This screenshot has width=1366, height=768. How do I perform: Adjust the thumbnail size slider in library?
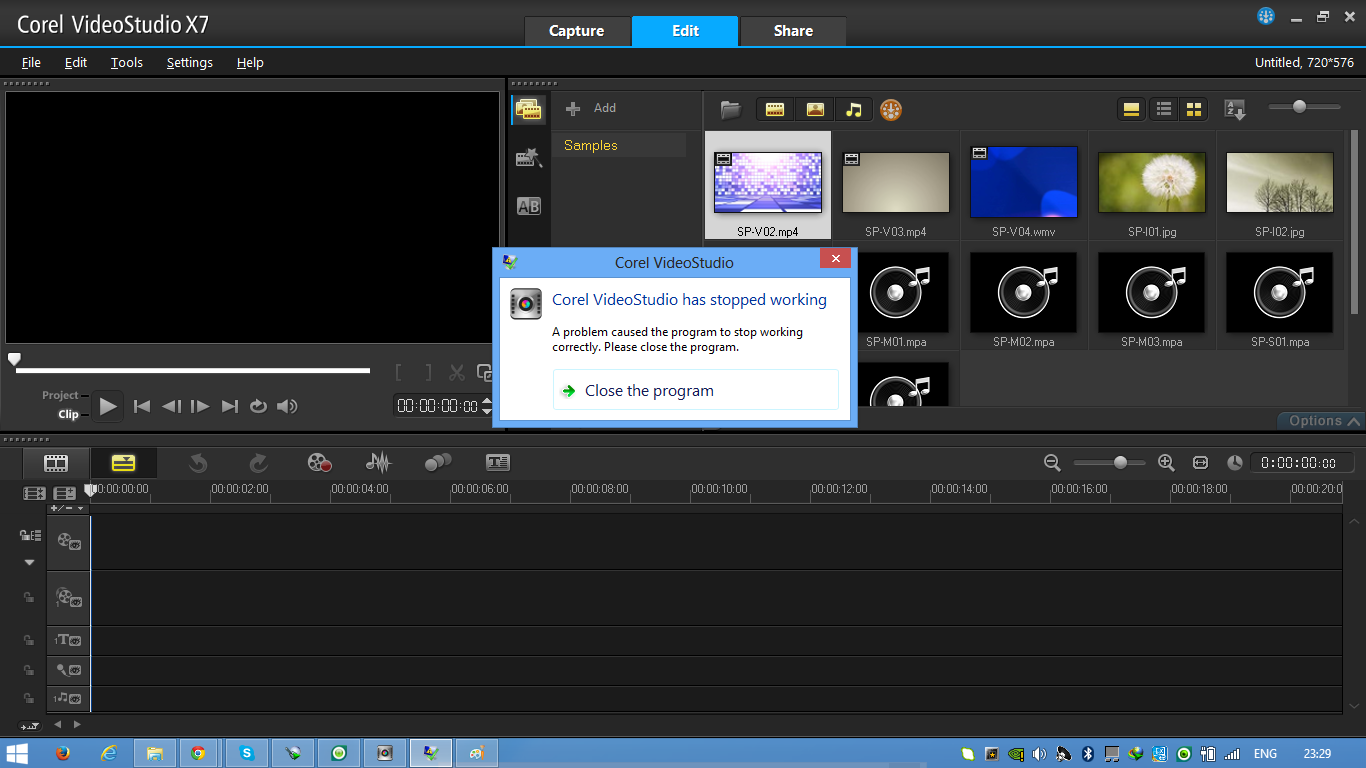[1299, 107]
